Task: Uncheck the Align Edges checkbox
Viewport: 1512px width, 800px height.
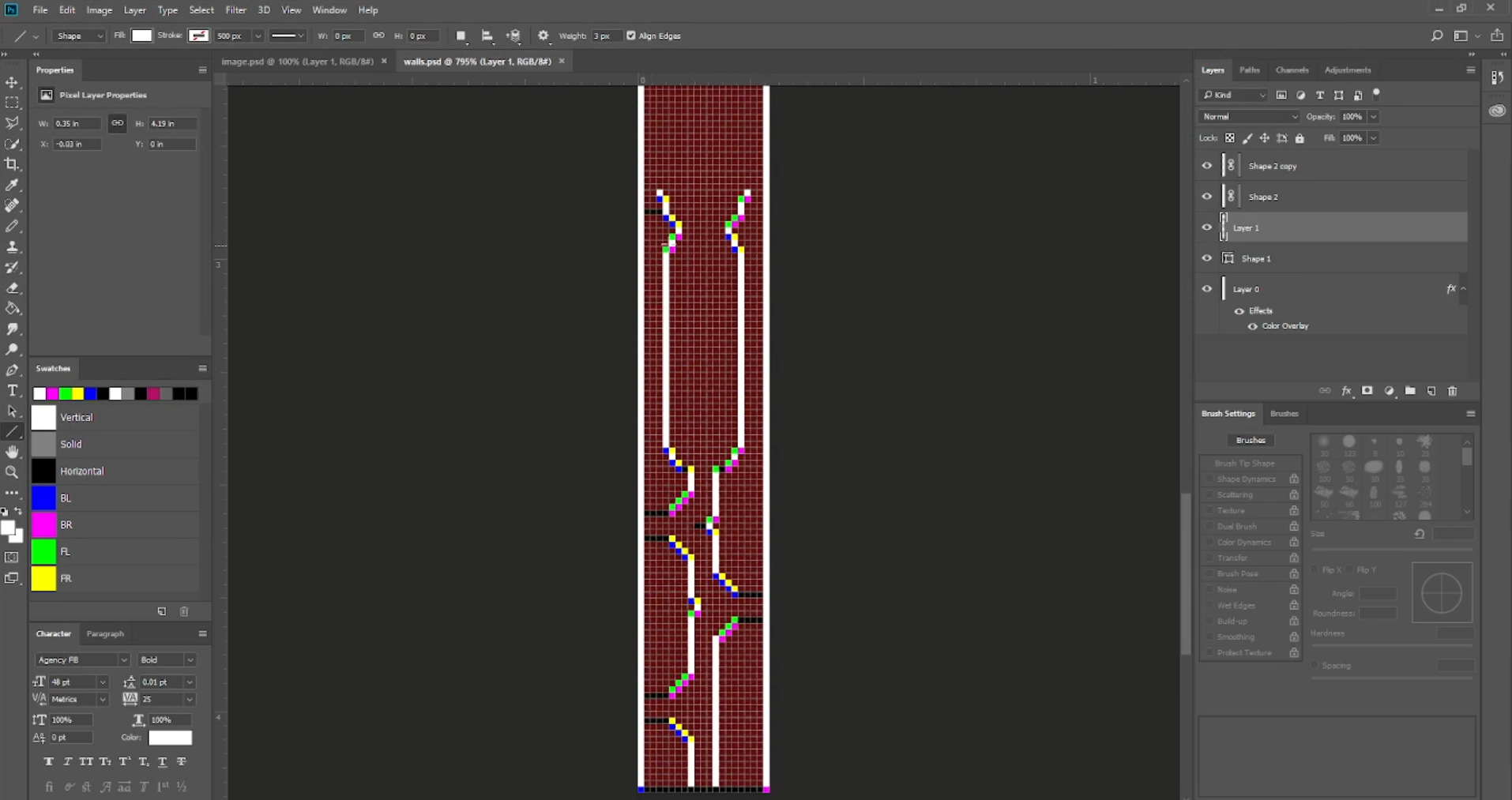Action: tap(630, 36)
